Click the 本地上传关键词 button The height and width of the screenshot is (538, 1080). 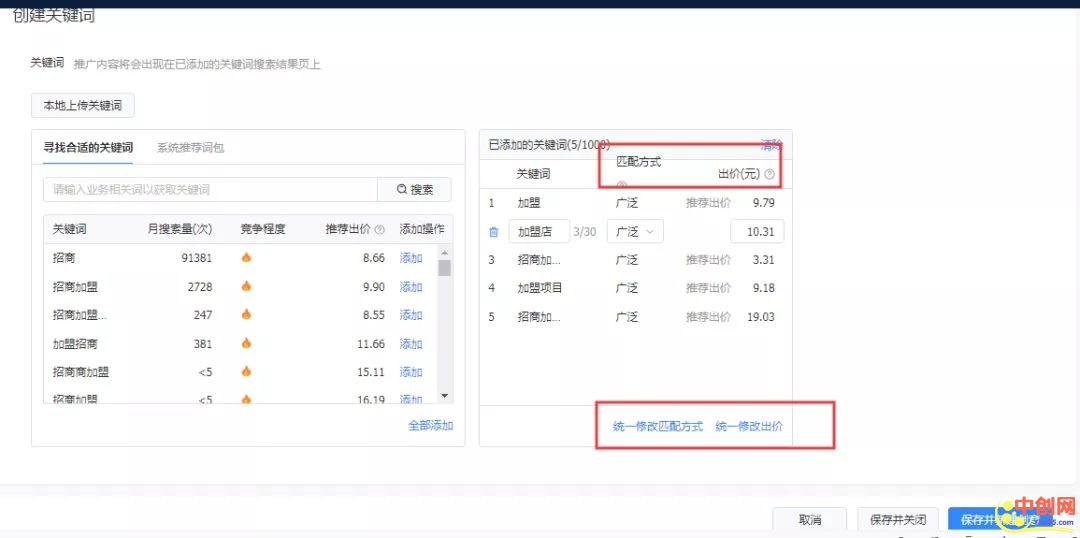pos(82,106)
